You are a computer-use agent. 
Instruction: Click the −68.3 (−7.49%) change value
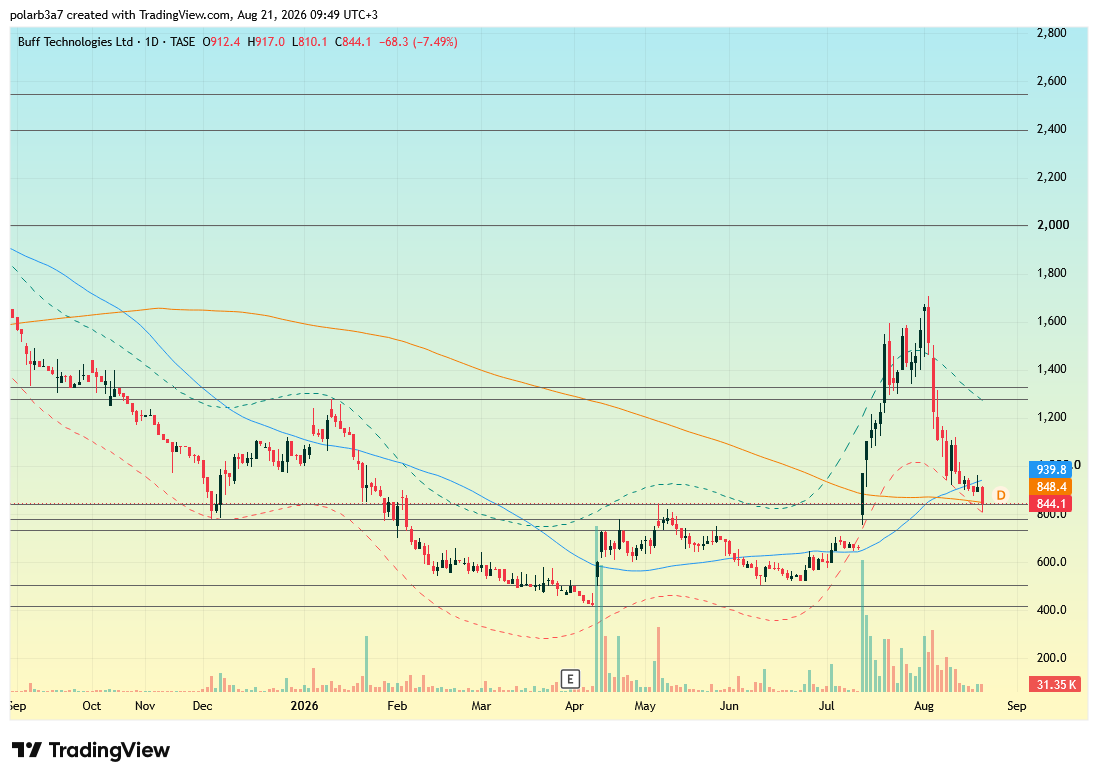[x=418, y=42]
